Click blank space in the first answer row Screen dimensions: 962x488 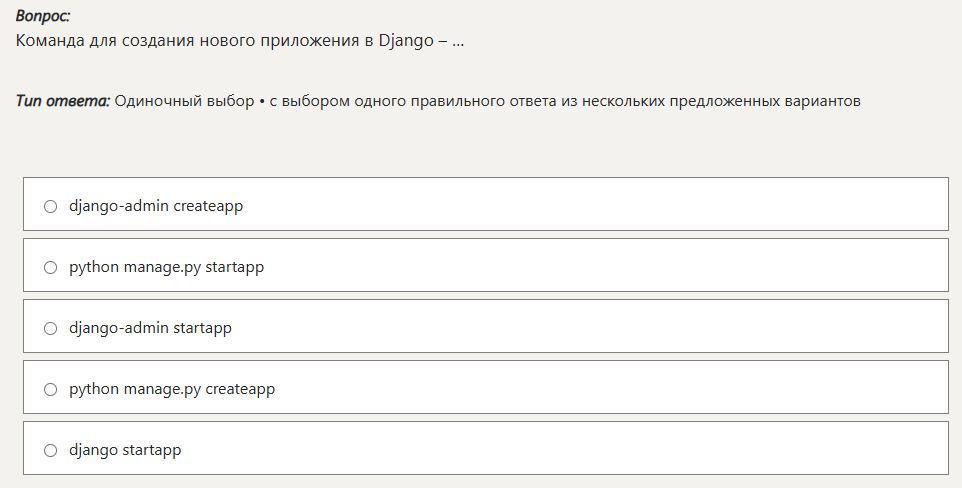pos(600,207)
